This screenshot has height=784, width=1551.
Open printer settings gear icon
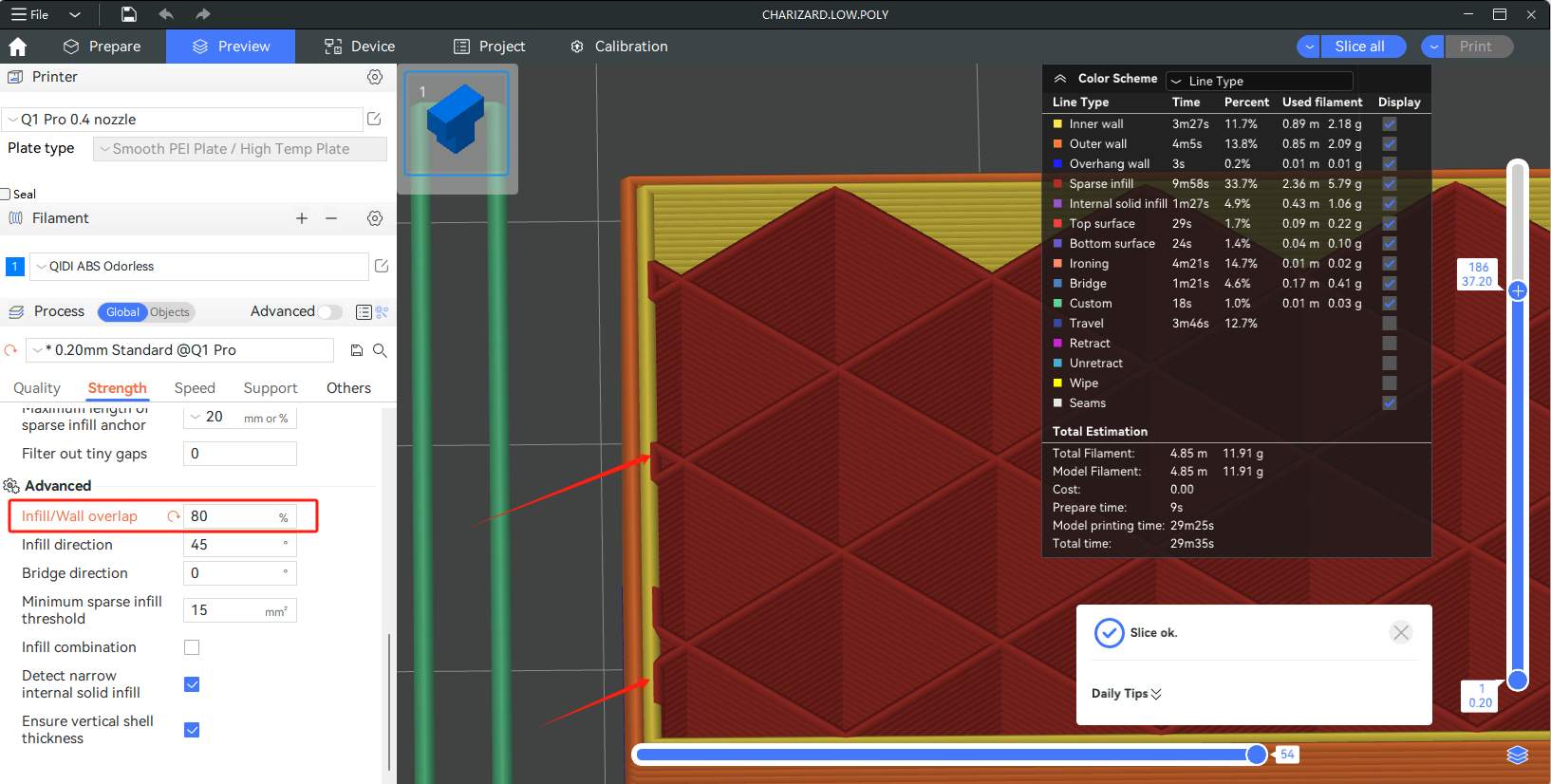click(x=375, y=77)
